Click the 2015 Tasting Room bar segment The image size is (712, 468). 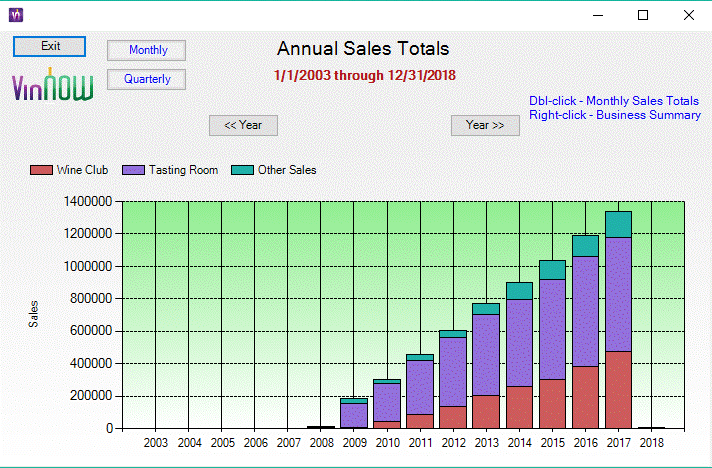point(552,330)
